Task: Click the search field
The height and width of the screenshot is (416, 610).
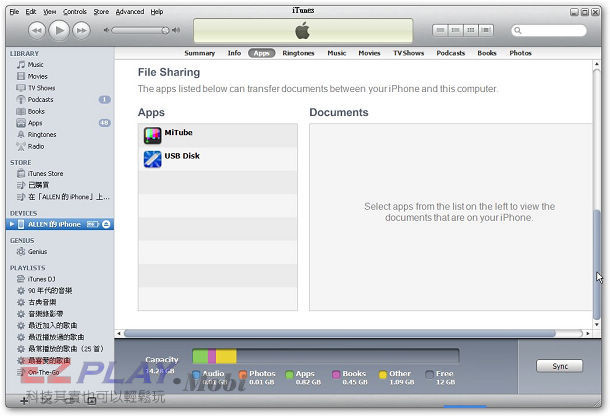Action: (x=549, y=30)
